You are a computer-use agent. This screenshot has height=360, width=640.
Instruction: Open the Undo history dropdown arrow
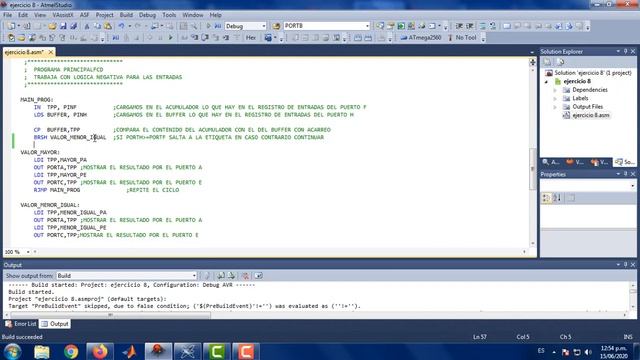(129, 26)
